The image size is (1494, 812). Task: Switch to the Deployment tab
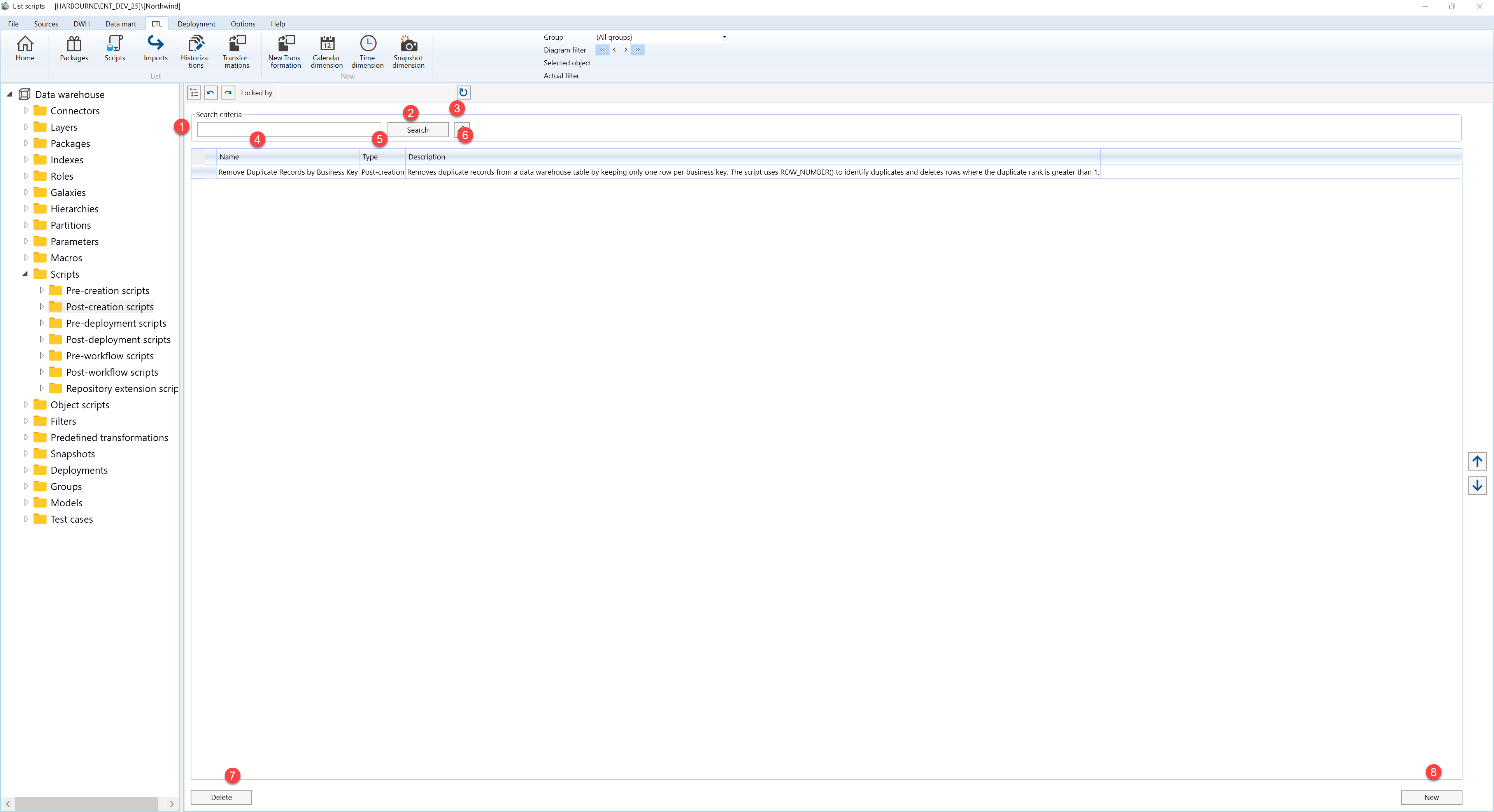(196, 24)
